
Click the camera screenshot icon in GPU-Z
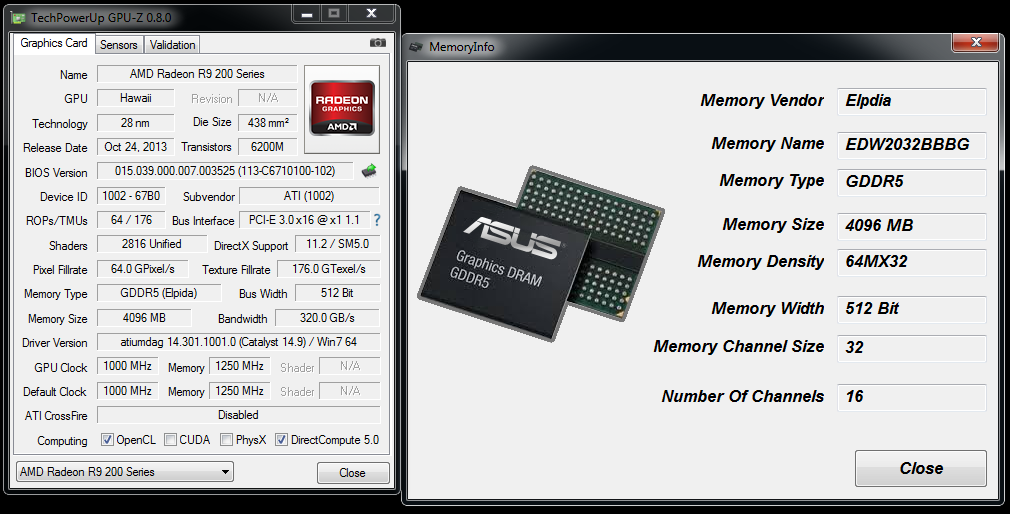[x=378, y=43]
